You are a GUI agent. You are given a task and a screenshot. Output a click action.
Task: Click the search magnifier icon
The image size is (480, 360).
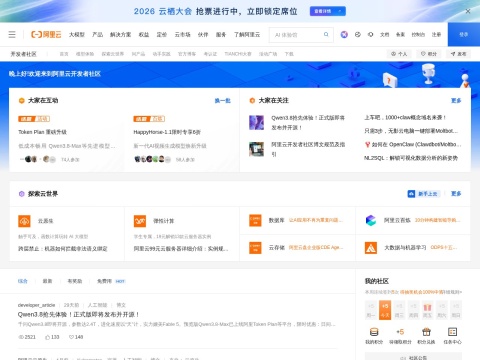coord(326,34)
